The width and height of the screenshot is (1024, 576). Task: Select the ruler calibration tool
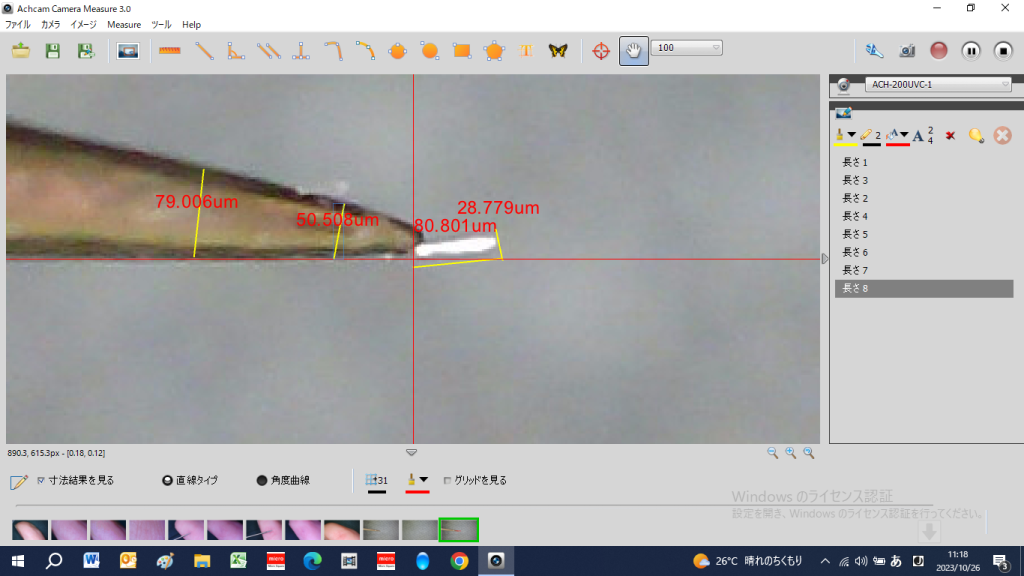pyautogui.click(x=169, y=50)
